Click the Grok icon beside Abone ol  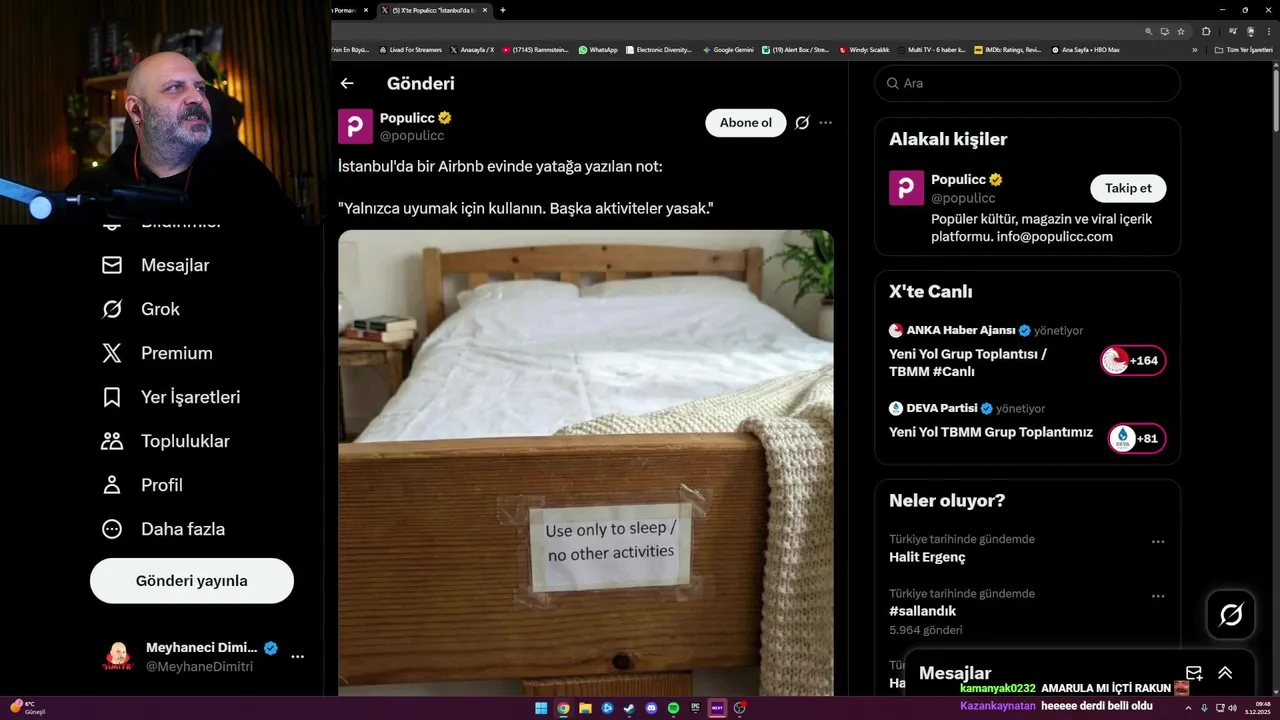pos(802,123)
